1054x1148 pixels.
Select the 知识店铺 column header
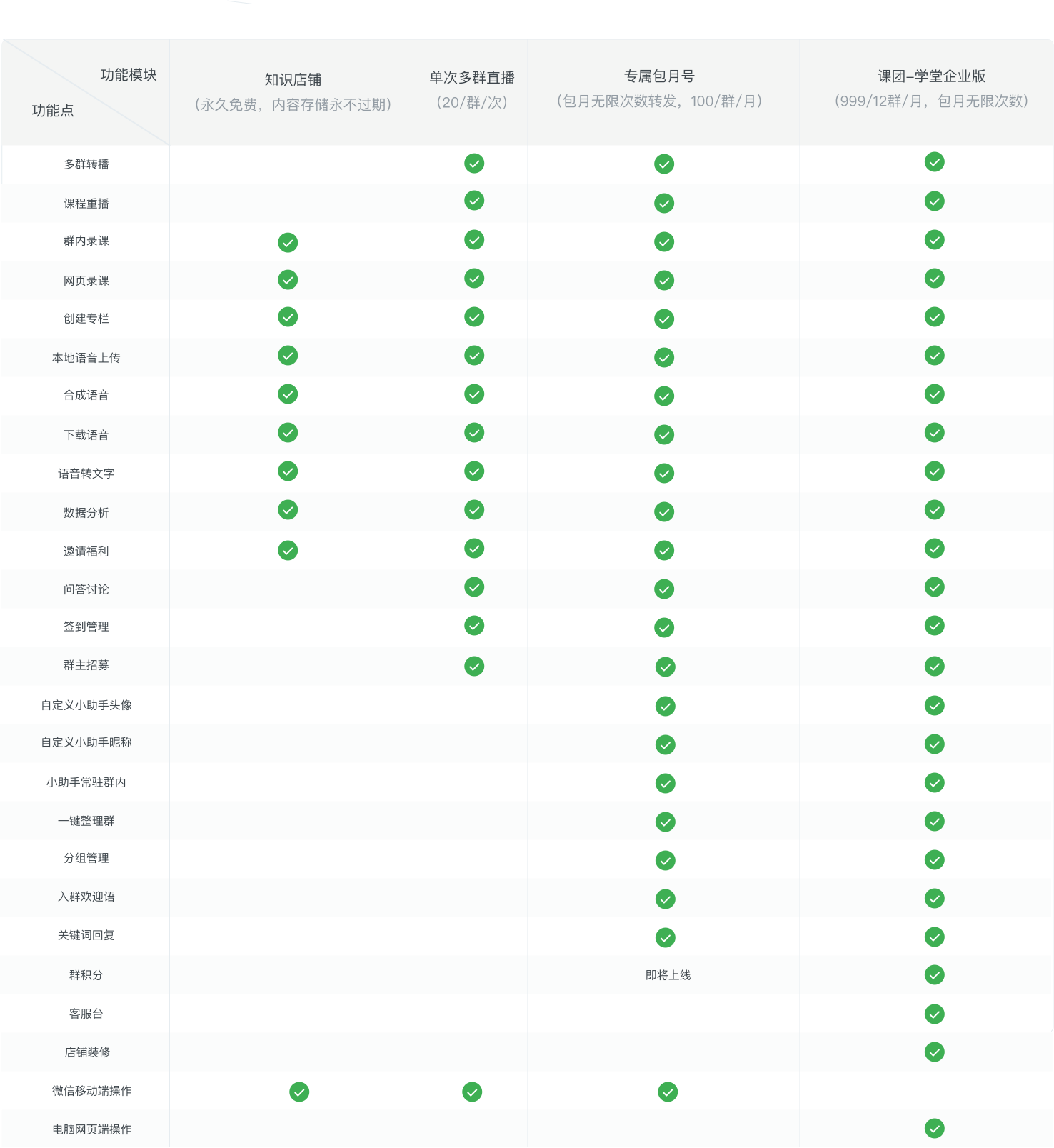[293, 80]
